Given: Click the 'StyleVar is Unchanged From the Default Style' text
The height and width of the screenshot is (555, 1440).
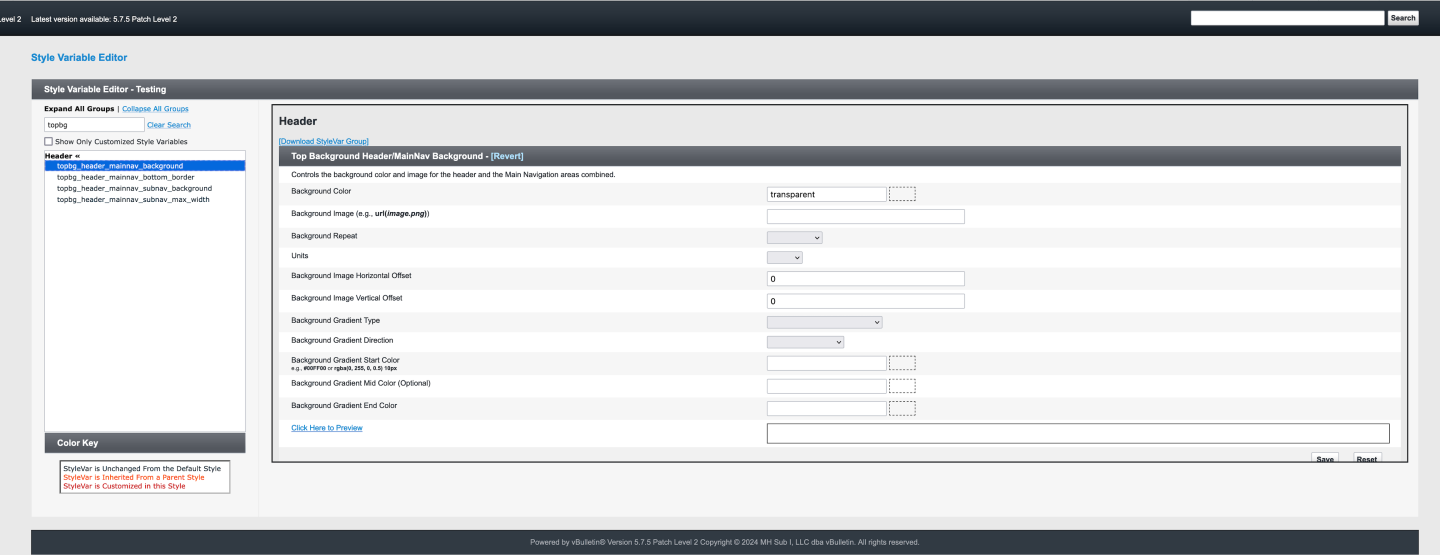Looking at the screenshot, I should click(142, 468).
